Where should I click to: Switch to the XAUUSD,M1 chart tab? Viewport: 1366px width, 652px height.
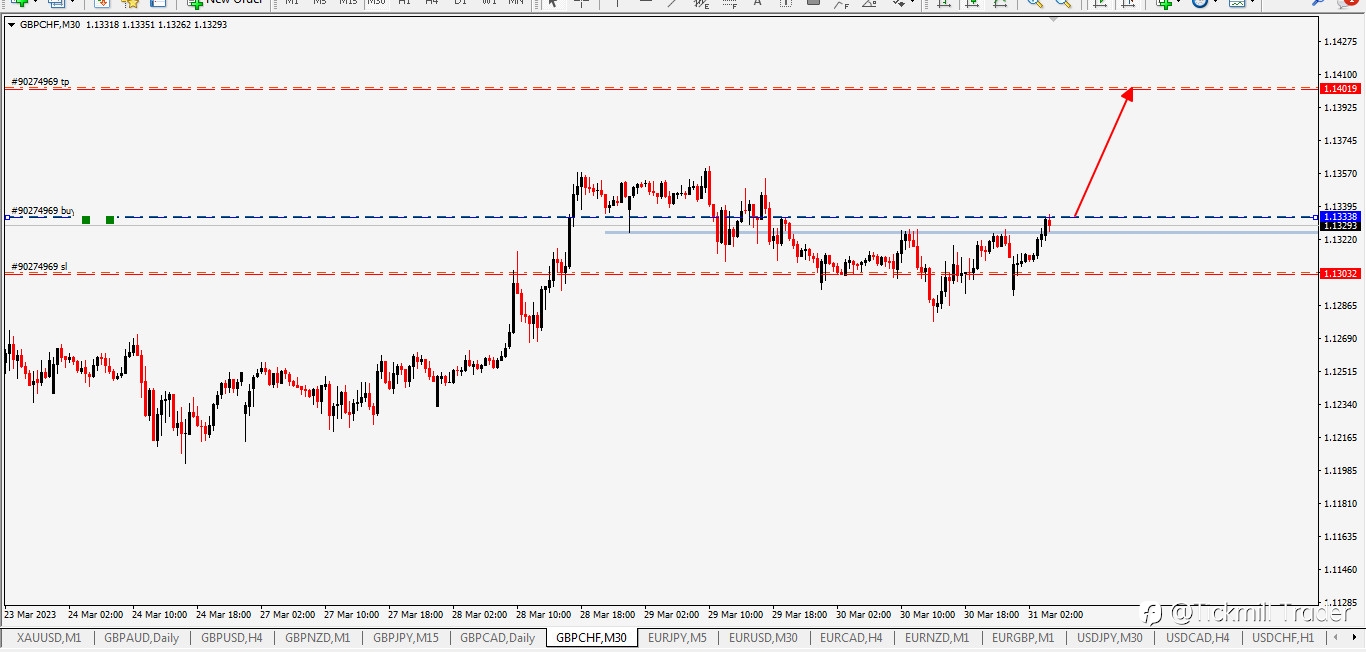point(49,637)
